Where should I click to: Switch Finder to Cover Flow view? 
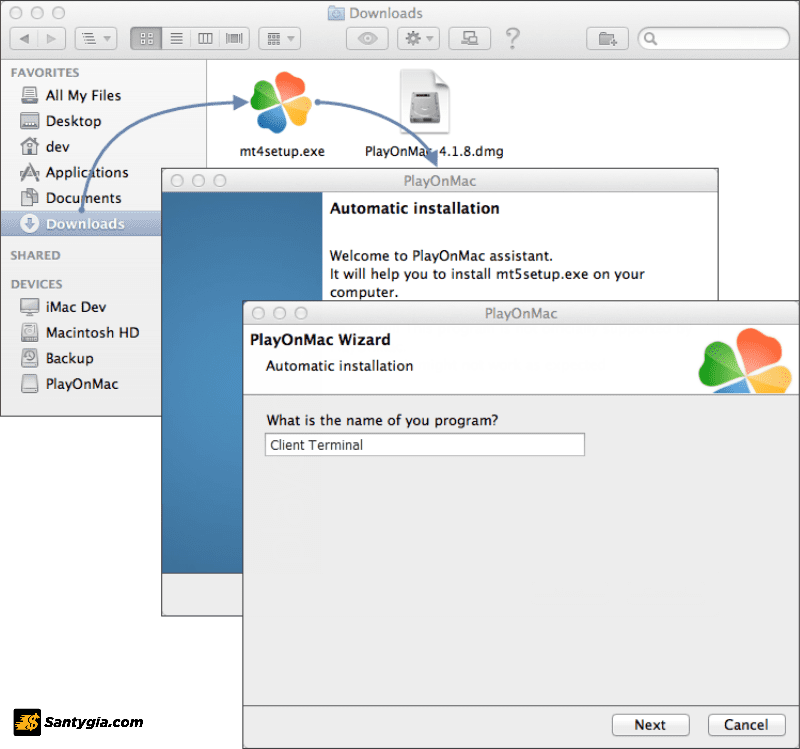pos(234,39)
